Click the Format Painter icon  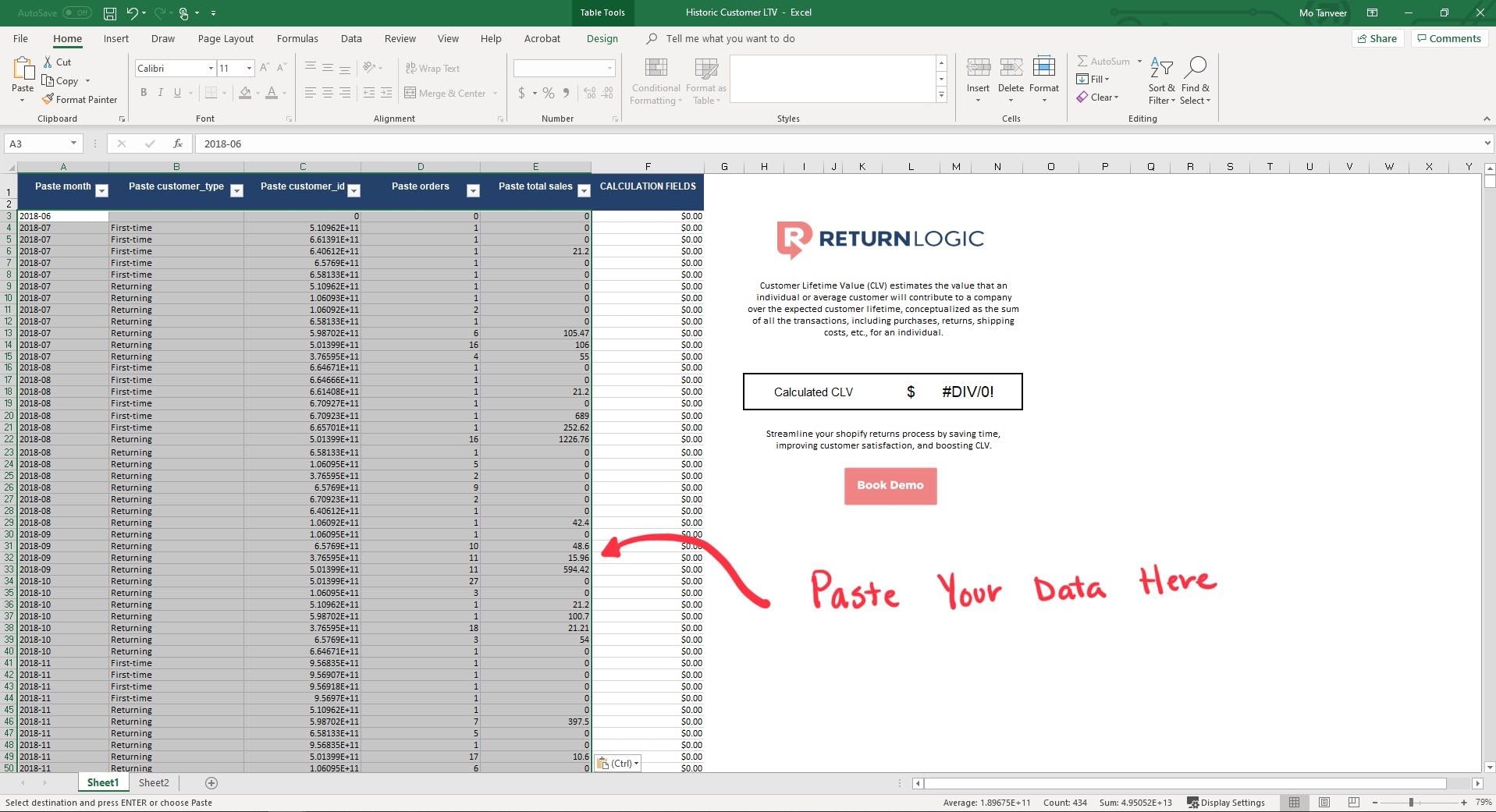point(48,99)
